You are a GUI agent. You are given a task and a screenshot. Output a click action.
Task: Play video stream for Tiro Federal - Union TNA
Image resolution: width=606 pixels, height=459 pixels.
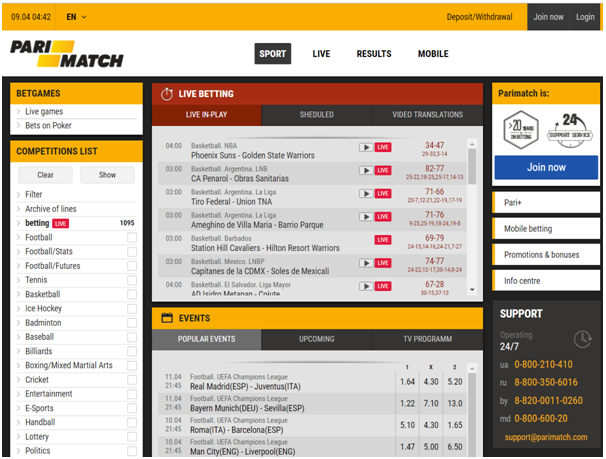366,194
